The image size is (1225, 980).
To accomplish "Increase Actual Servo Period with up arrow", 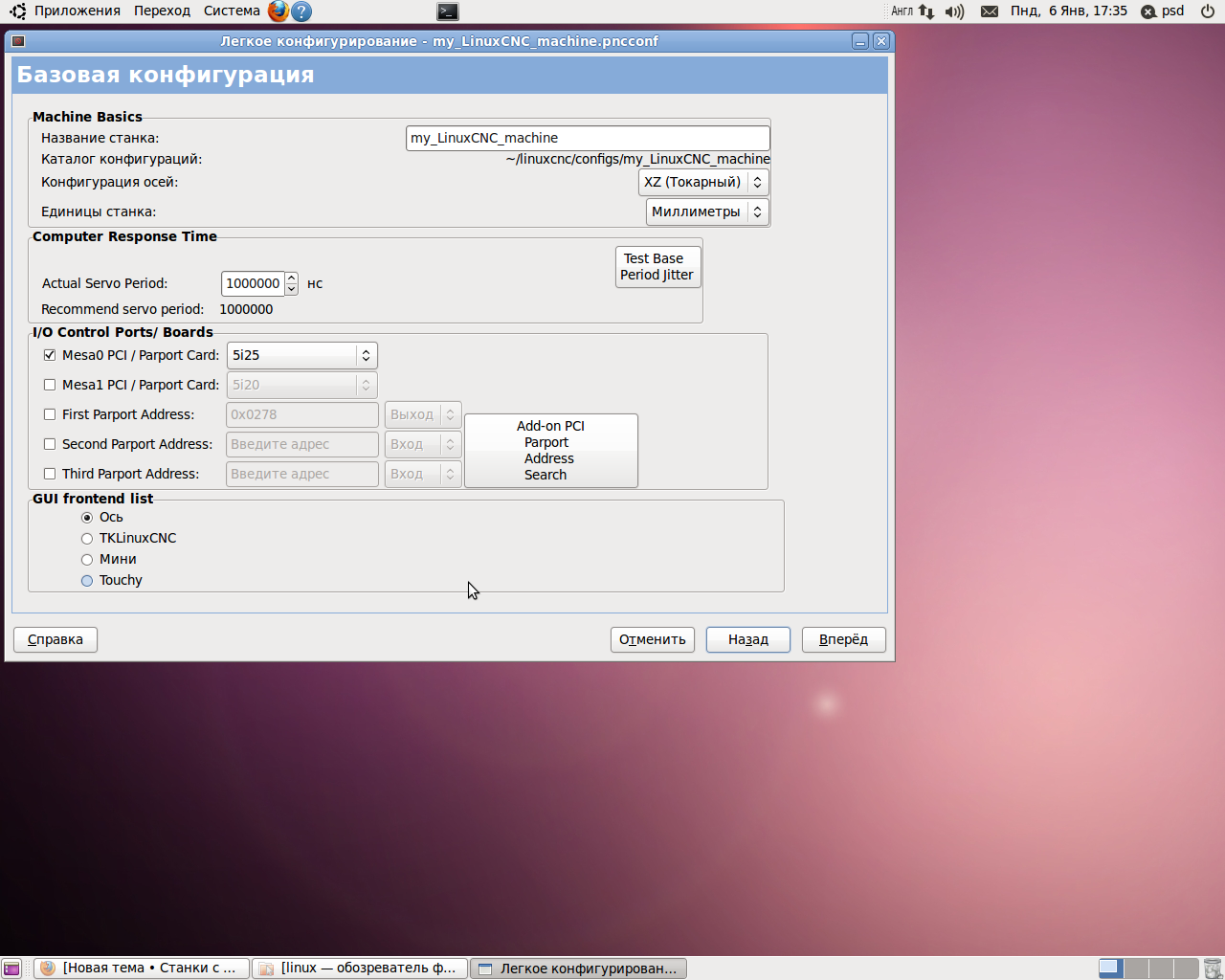I will (x=292, y=278).
